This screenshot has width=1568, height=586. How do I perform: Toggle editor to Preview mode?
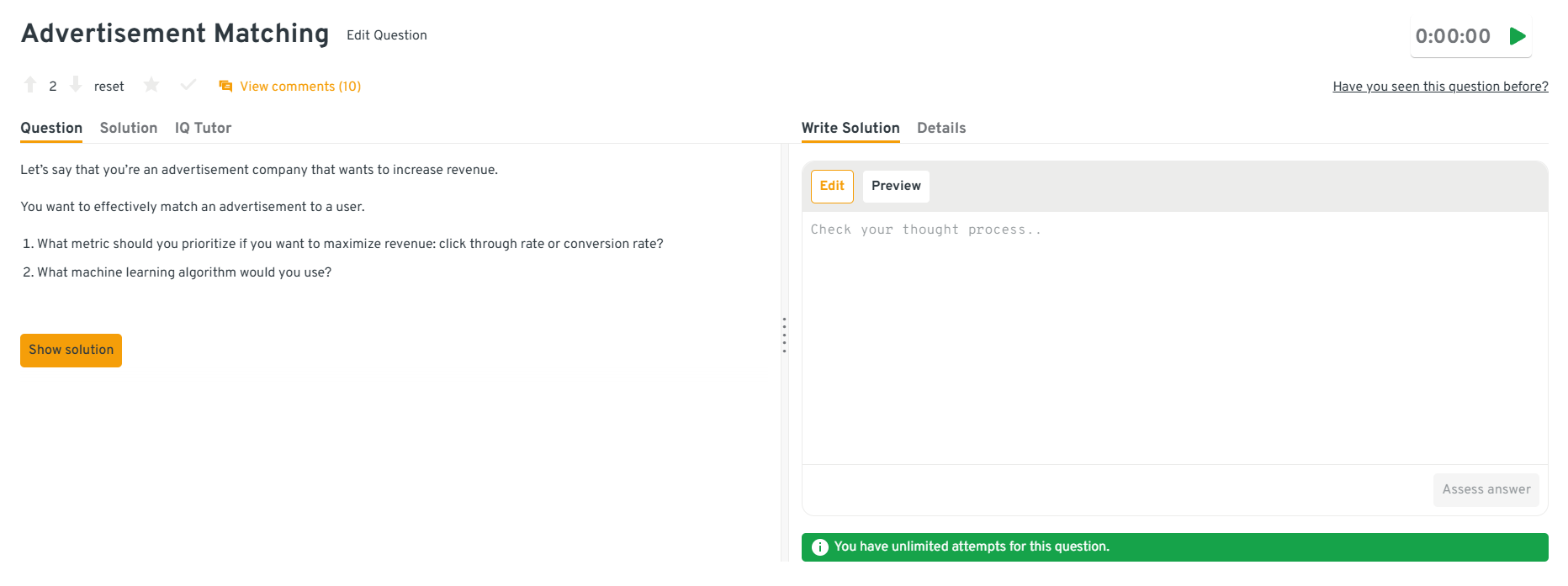[896, 186]
